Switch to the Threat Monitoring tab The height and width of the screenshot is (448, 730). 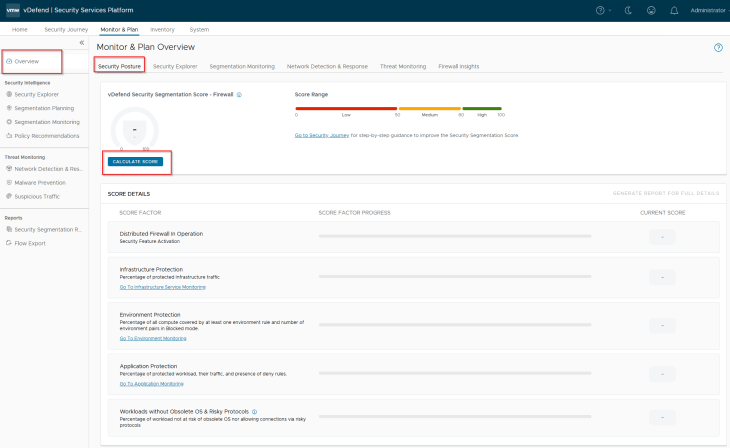(x=403, y=66)
